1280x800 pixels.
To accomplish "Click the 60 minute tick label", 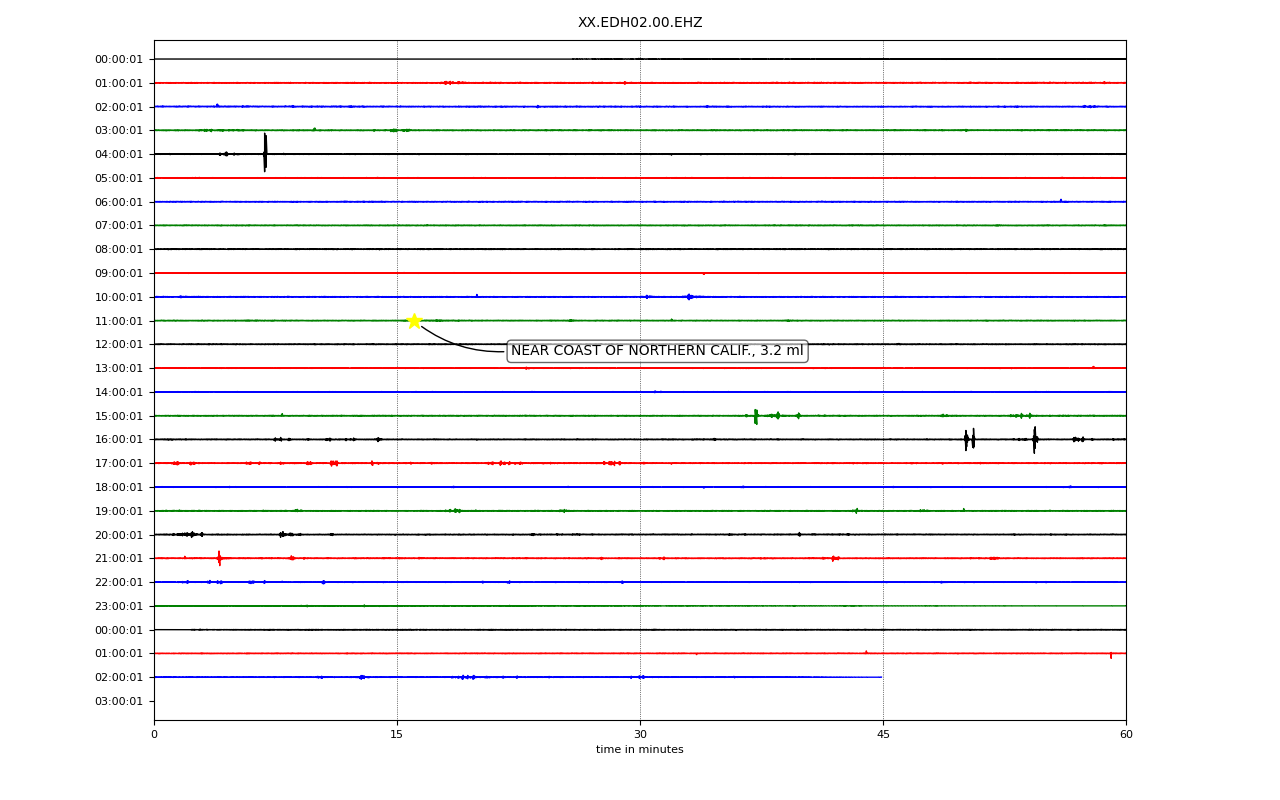I will [x=1126, y=735].
